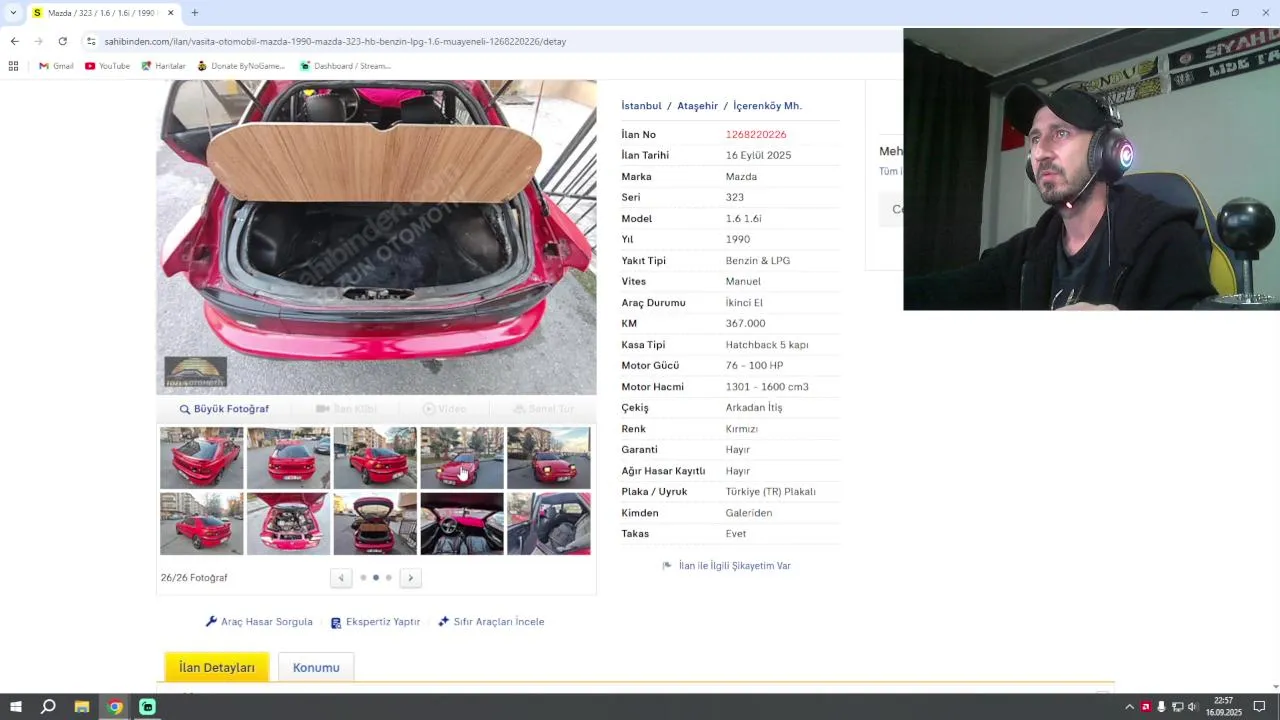Show hidden system tray icons
Image resolution: width=1280 pixels, height=720 pixels.
click(x=1129, y=707)
